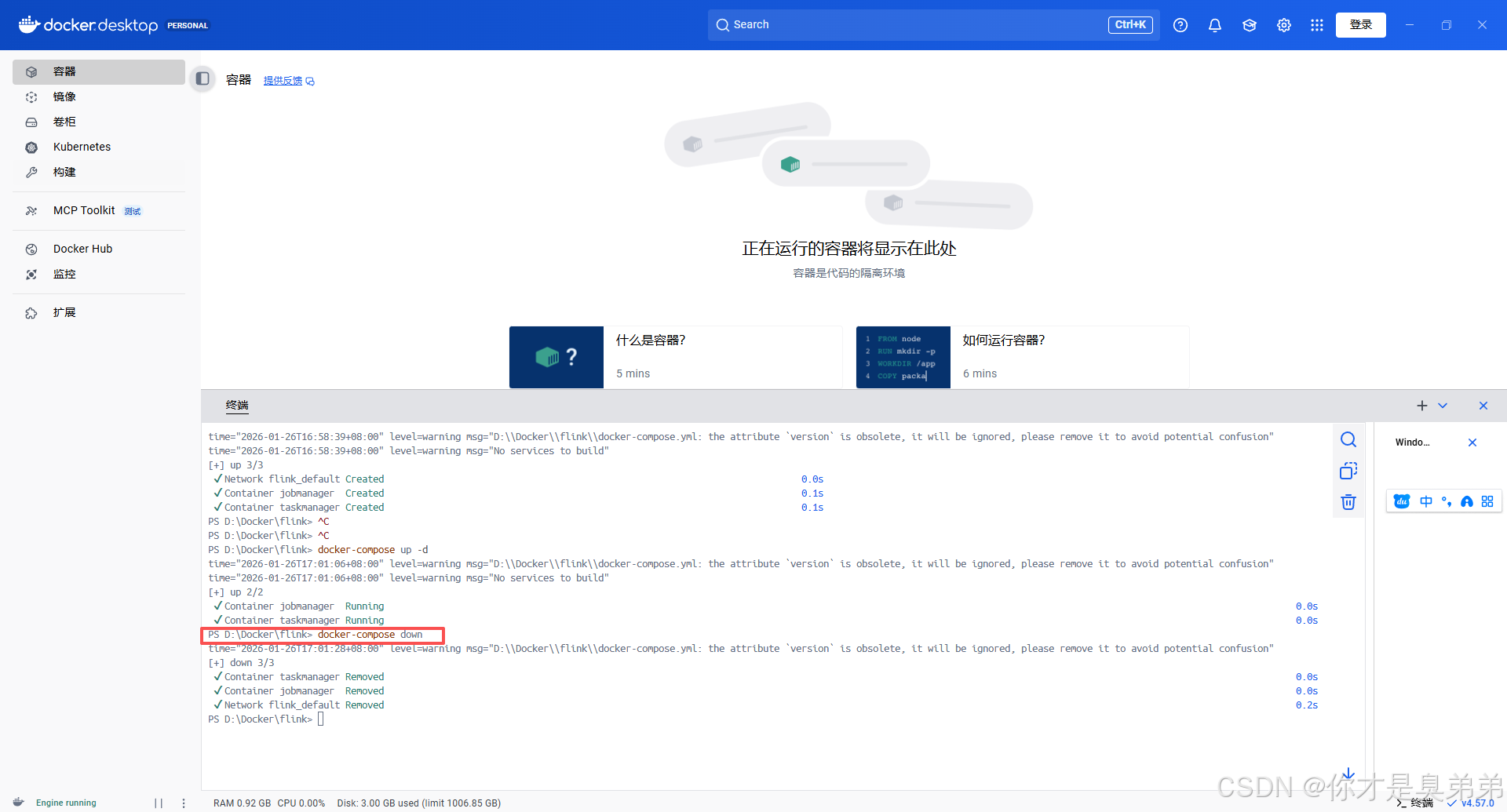Click the '[+] down 3/3' output line

coord(241,663)
